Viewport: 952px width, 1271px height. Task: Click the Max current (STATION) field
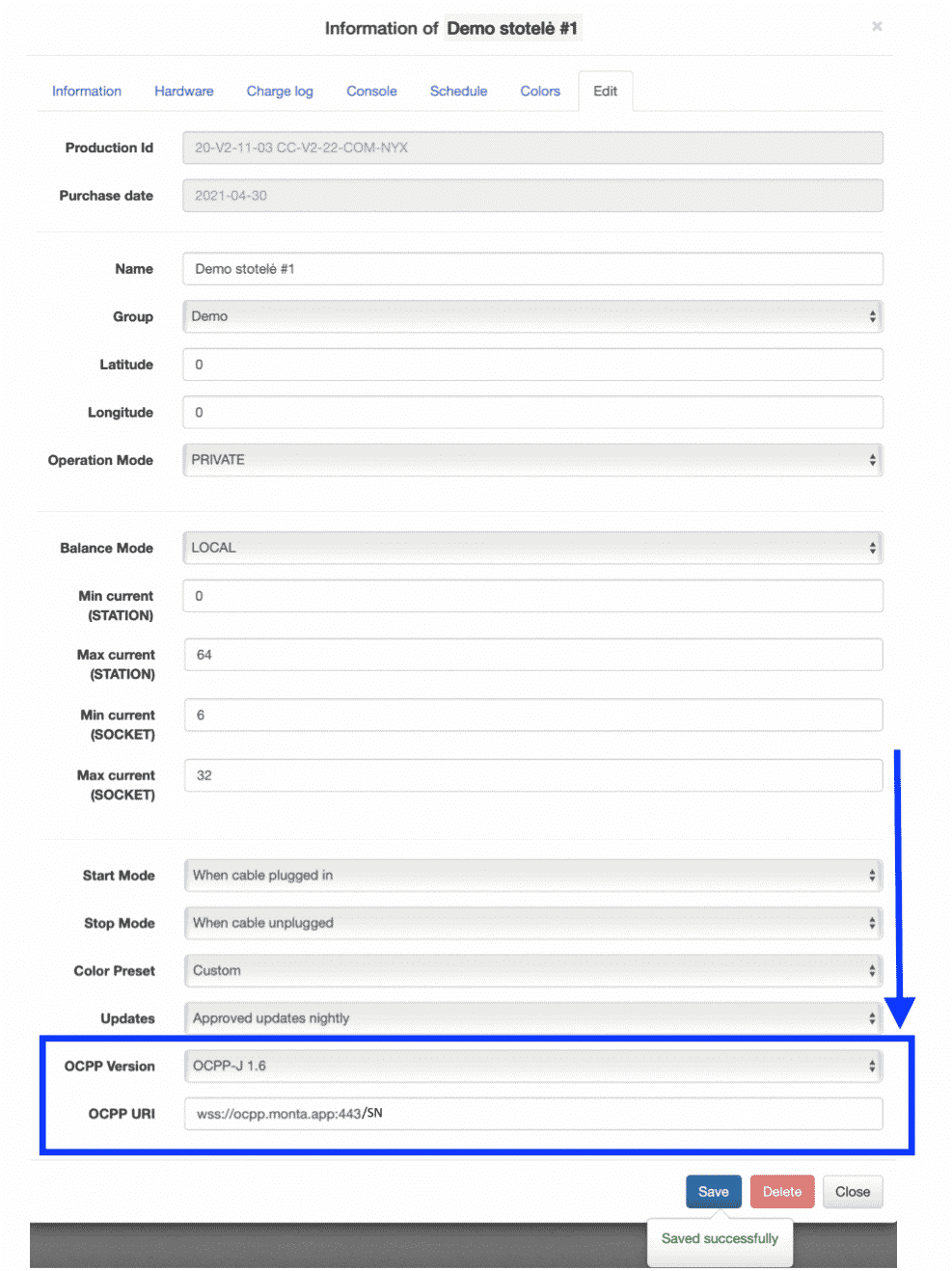533,655
